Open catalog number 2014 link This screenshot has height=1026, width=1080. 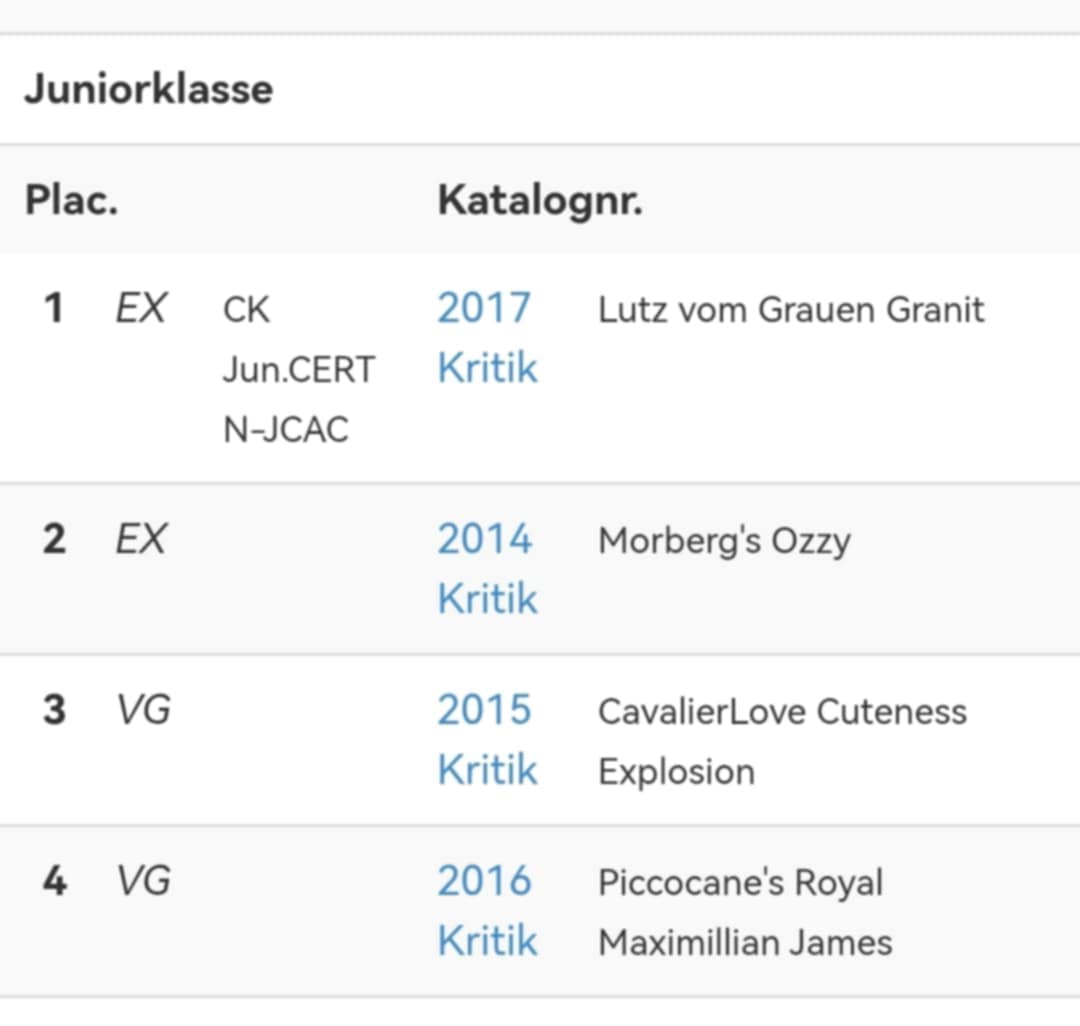[x=484, y=540]
